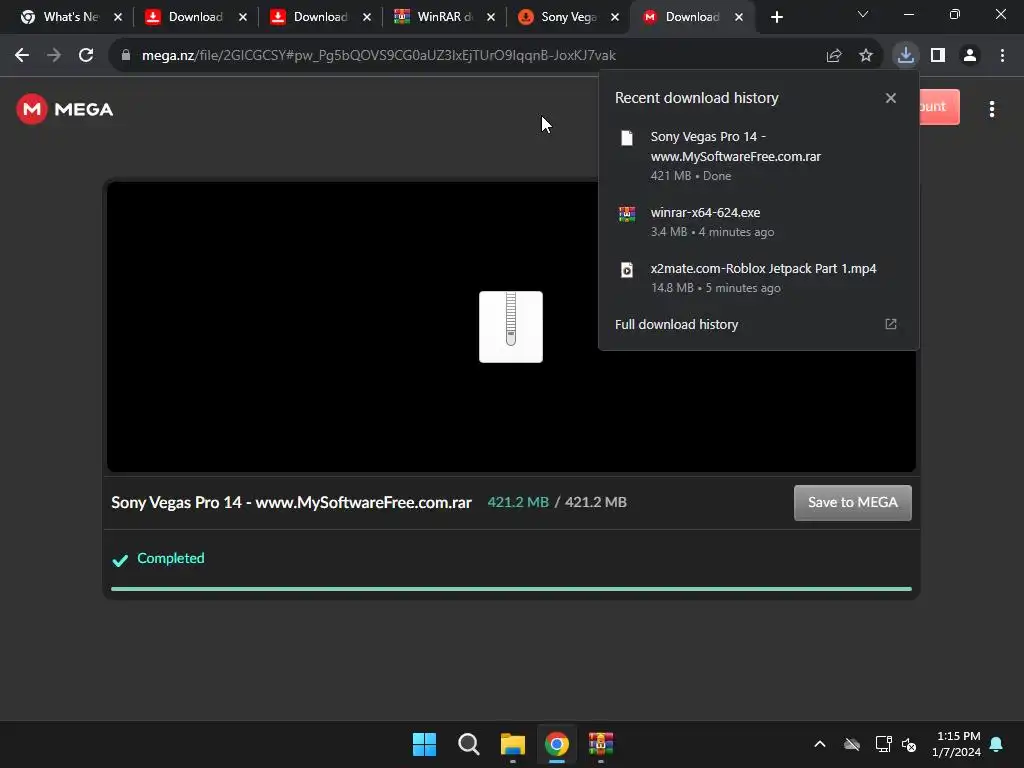Close the Recent download history popup
This screenshot has width=1024, height=768.
click(891, 98)
